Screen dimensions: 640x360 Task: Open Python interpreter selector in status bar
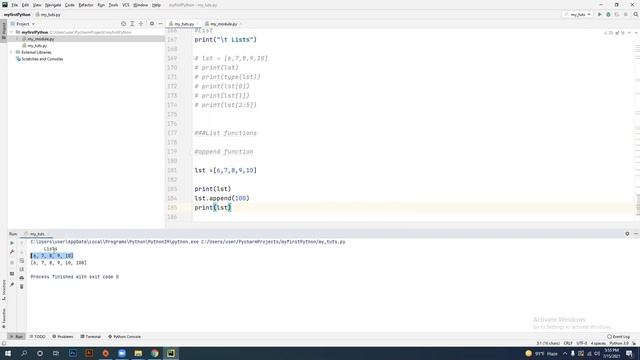tap(619, 343)
